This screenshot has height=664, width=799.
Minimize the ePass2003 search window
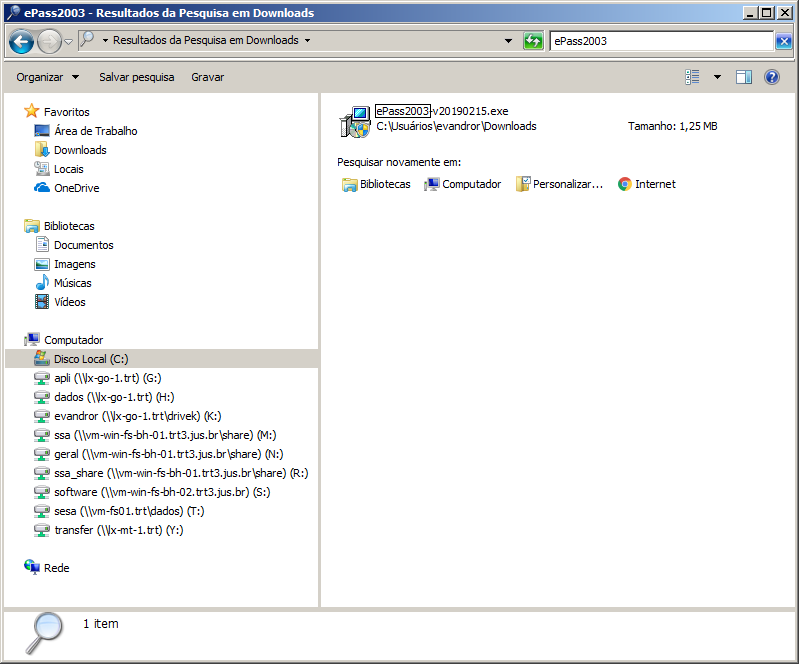pyautogui.click(x=749, y=13)
